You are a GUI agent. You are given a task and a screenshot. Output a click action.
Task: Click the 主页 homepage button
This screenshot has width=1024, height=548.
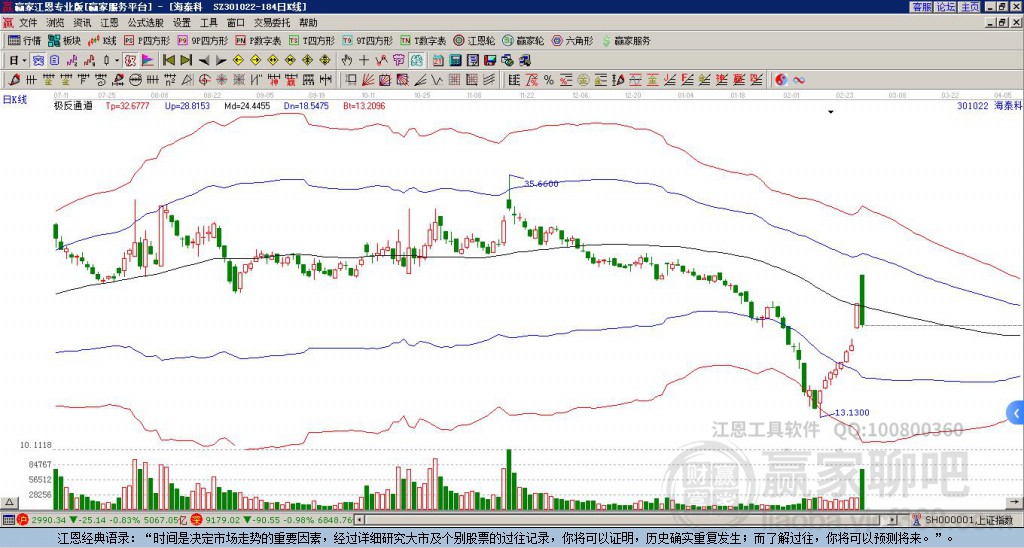[x=969, y=7]
